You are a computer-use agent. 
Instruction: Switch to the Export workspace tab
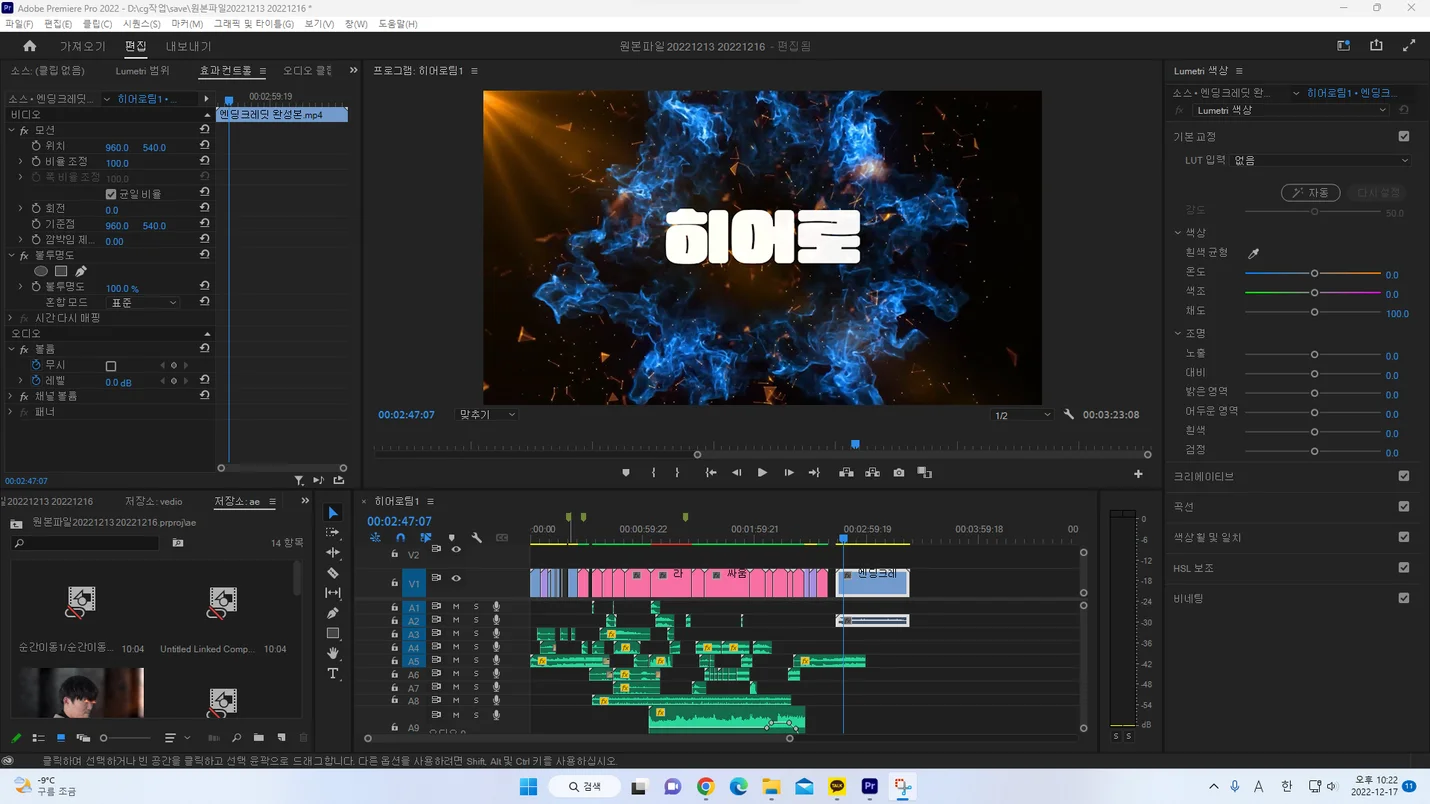coord(188,47)
